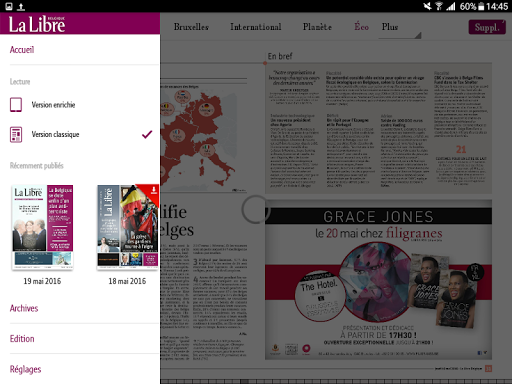Image resolution: width=512 pixels, height=384 pixels.
Task: Select the Version classique newspaper icon
Action: [x=16, y=134]
